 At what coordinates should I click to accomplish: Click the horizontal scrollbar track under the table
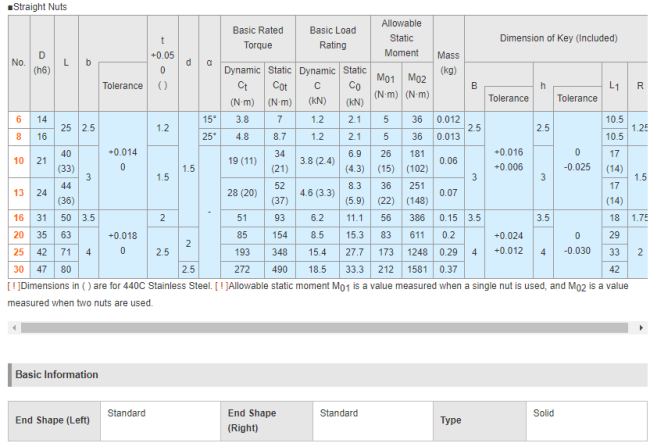tap(330, 327)
